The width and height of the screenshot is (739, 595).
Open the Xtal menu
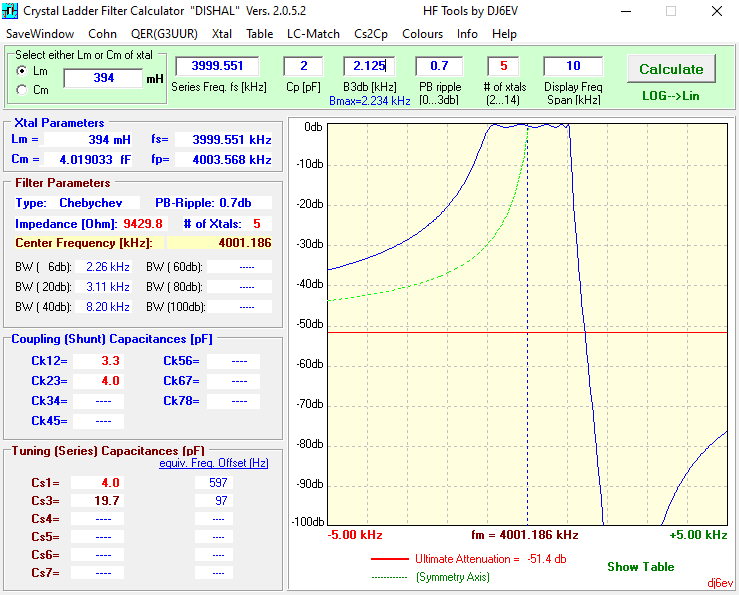click(x=222, y=34)
